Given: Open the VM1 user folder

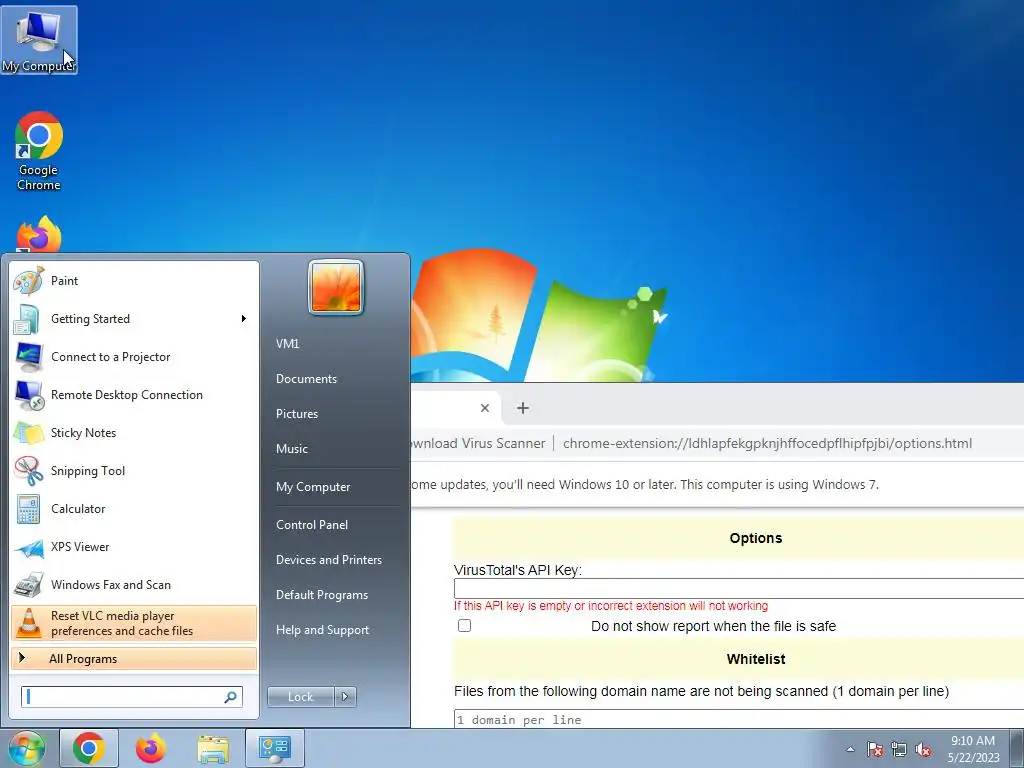Looking at the screenshot, I should pyautogui.click(x=287, y=344).
